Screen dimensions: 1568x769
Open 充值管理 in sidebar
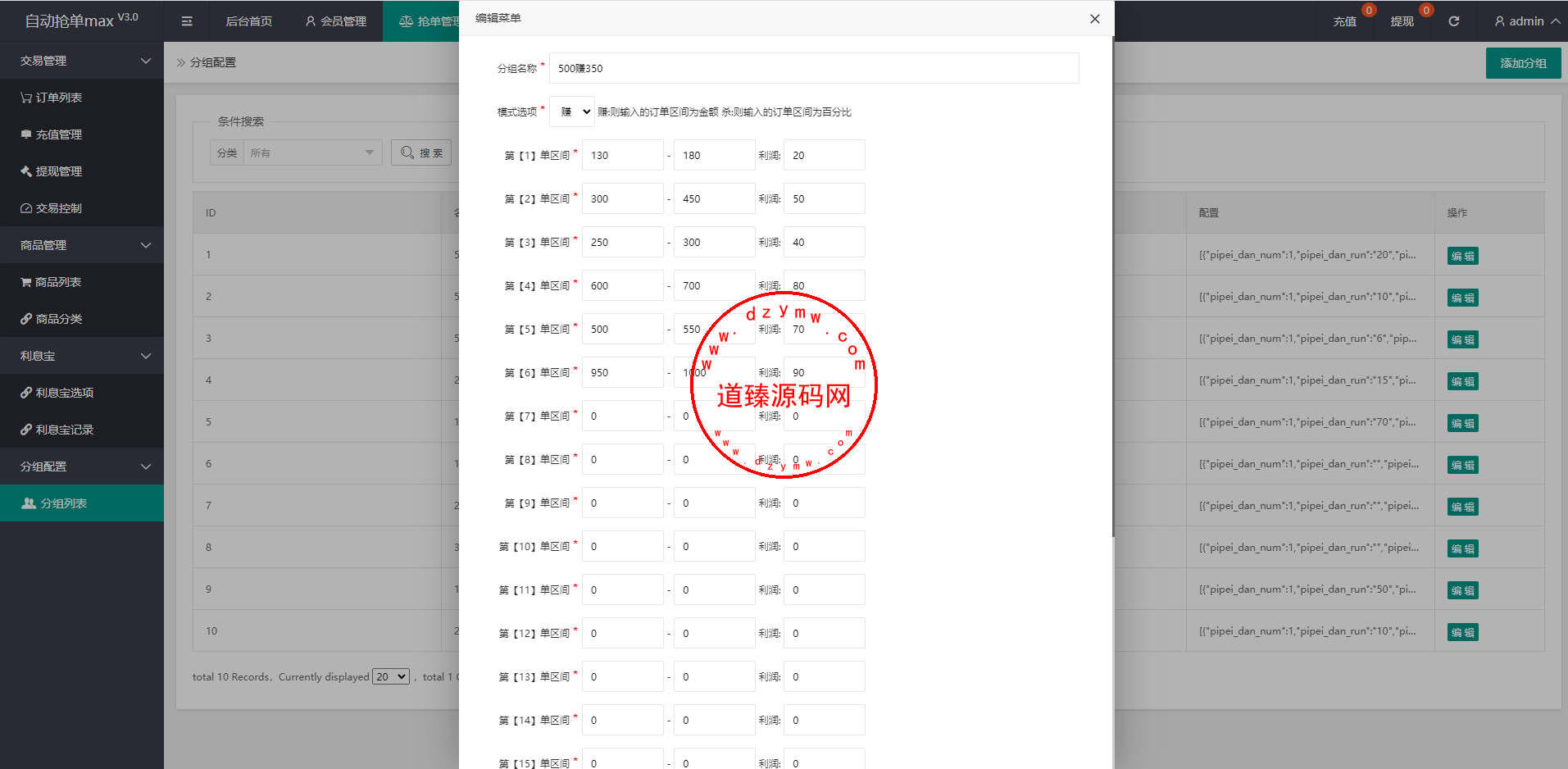(82, 134)
